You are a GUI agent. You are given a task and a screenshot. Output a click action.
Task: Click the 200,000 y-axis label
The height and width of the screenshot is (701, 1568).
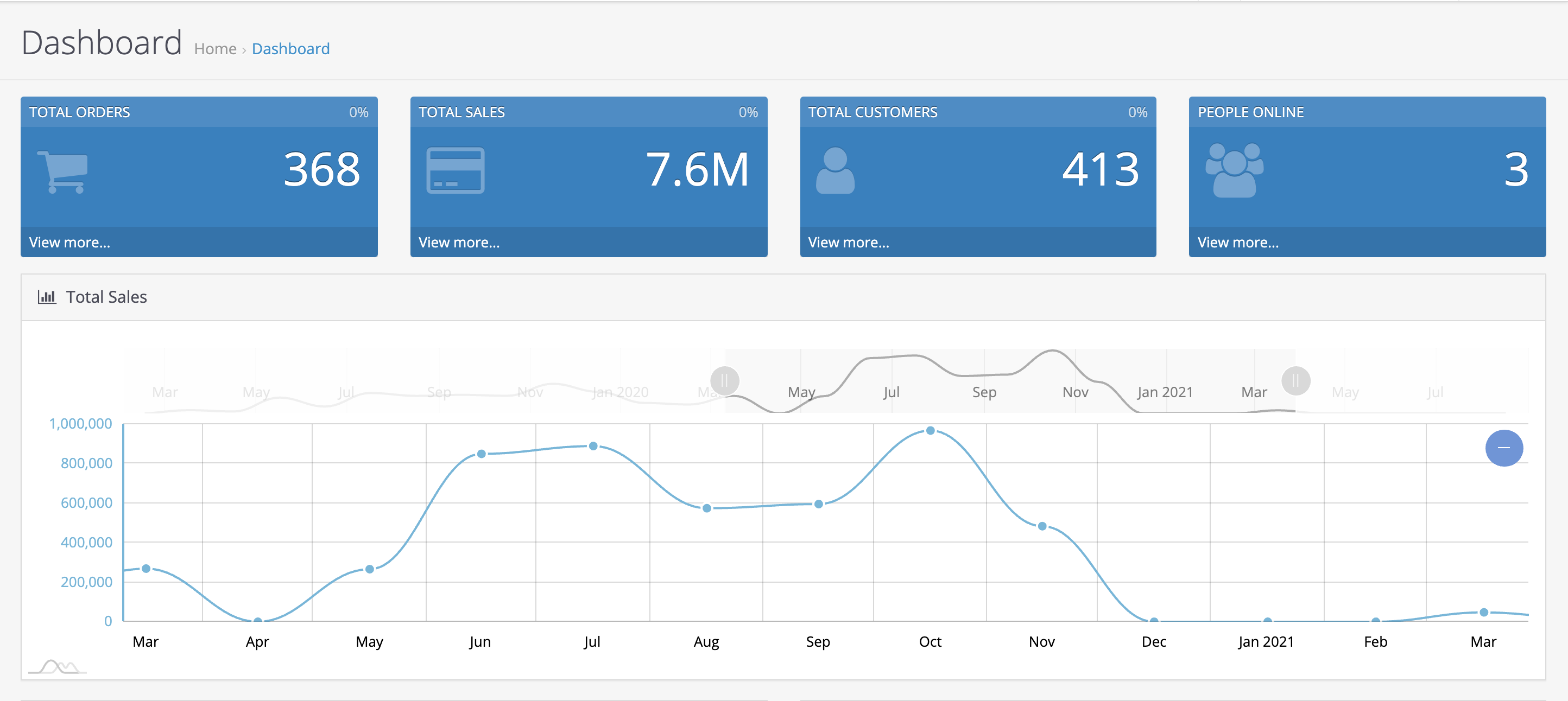pyautogui.click(x=86, y=582)
